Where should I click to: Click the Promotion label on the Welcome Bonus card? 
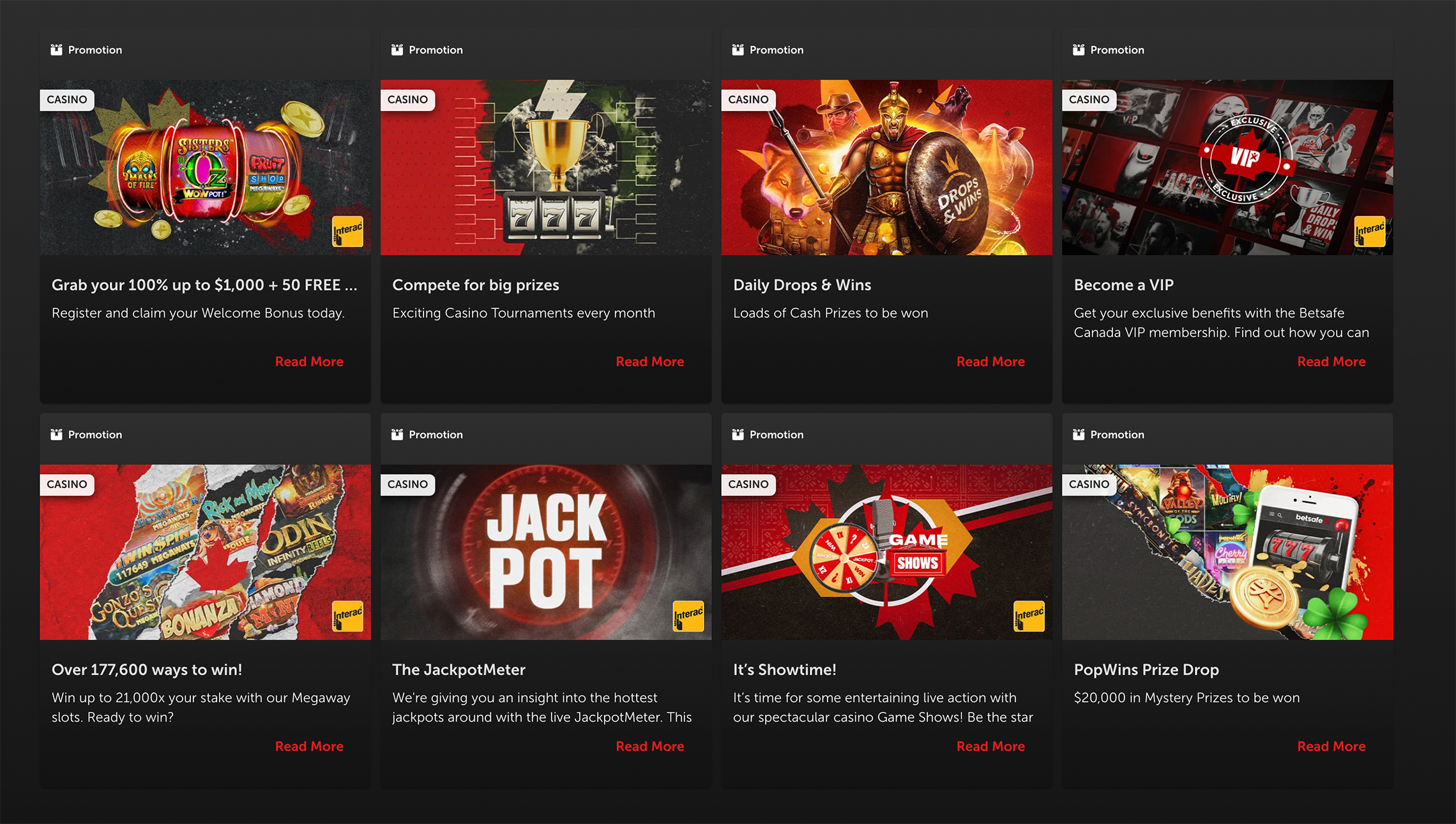point(95,50)
